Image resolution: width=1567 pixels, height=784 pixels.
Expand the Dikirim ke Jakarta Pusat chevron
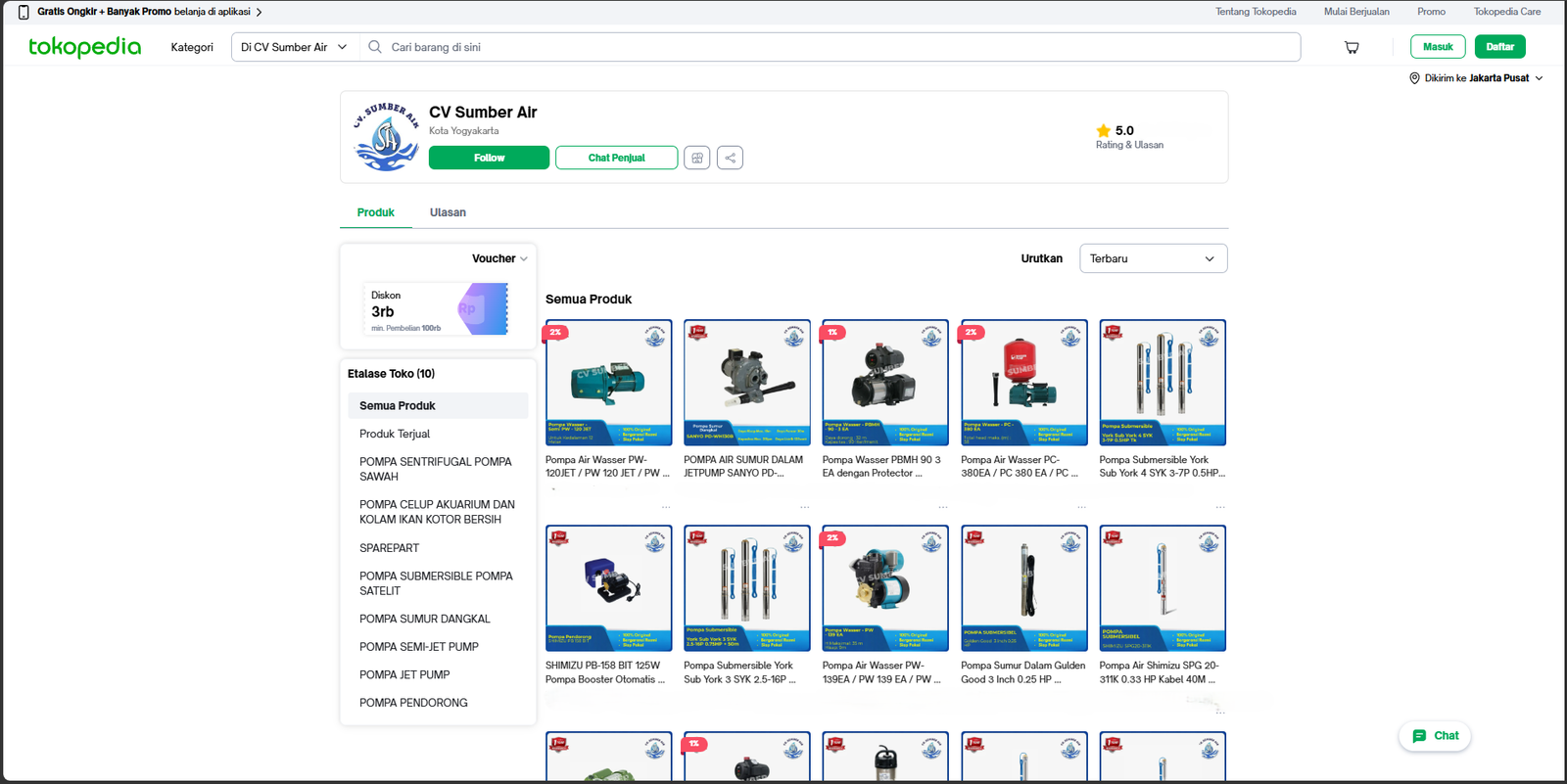(x=1539, y=78)
